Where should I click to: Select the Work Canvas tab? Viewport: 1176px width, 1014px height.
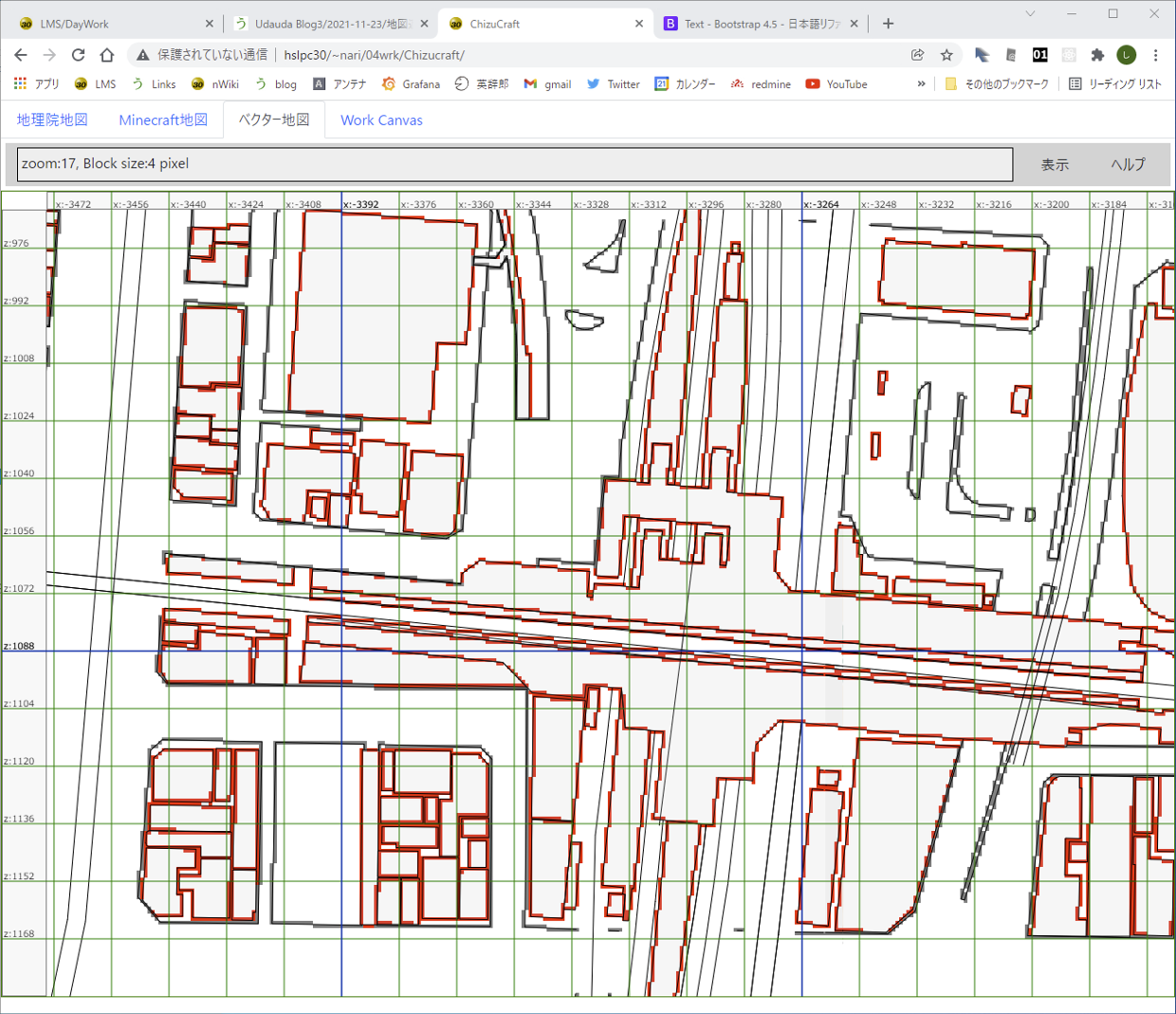(381, 120)
